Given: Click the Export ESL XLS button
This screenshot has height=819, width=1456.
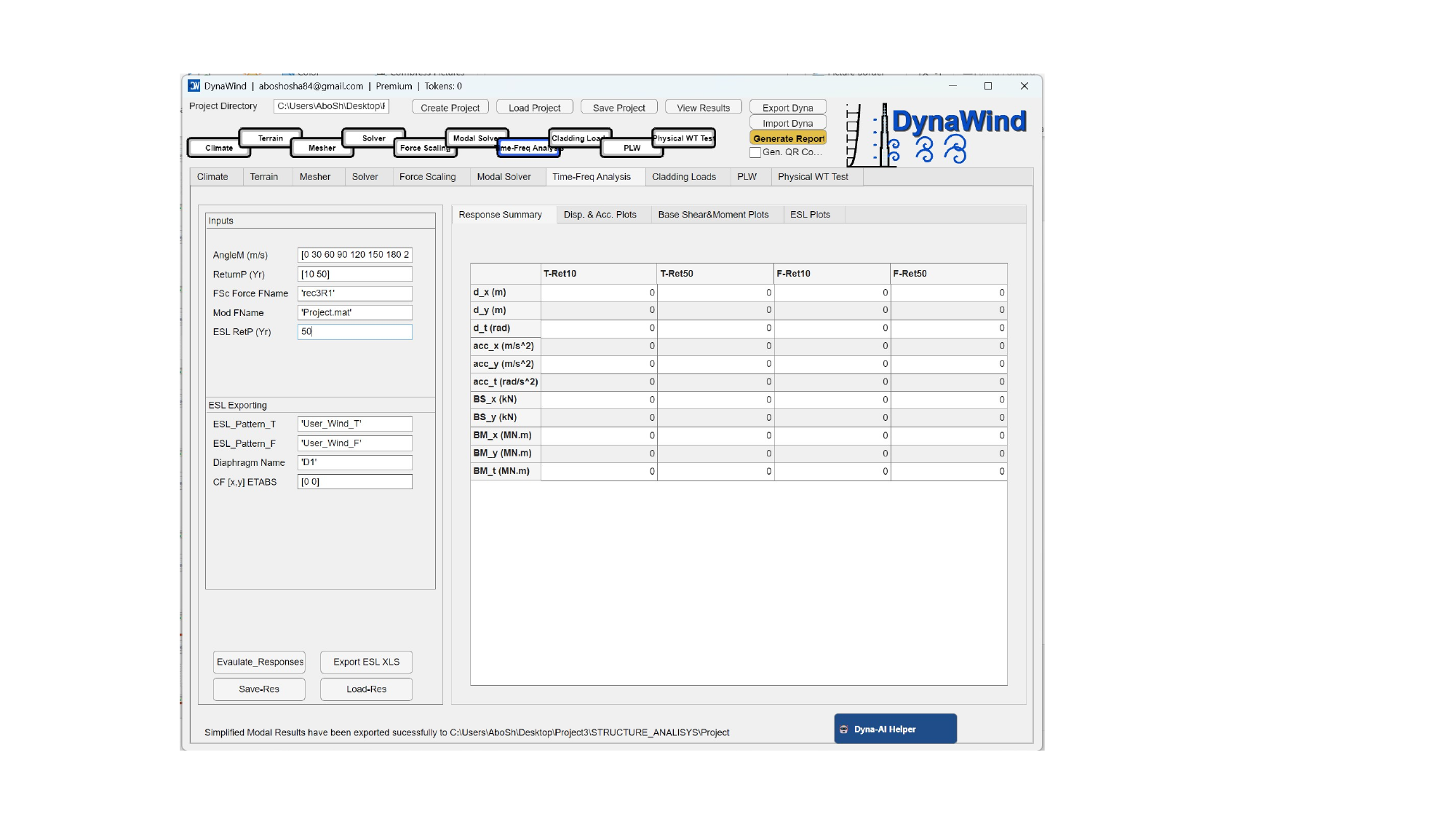Looking at the screenshot, I should point(366,662).
